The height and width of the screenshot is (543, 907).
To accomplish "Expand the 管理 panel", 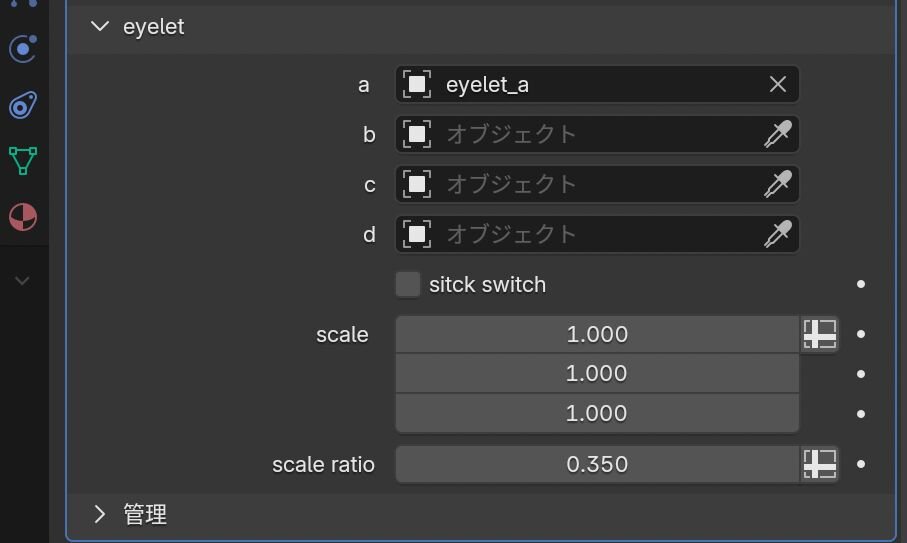I will click(99, 514).
